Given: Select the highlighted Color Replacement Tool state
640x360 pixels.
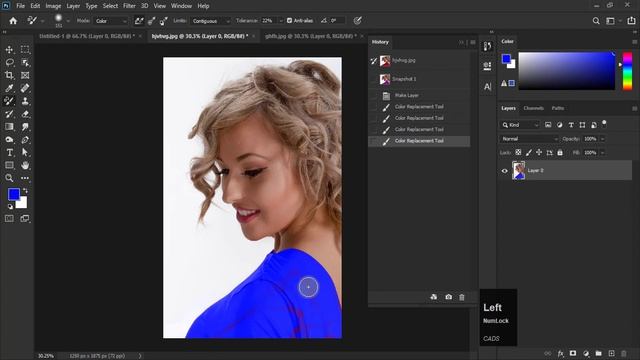Looking at the screenshot, I should pyautogui.click(x=419, y=141).
